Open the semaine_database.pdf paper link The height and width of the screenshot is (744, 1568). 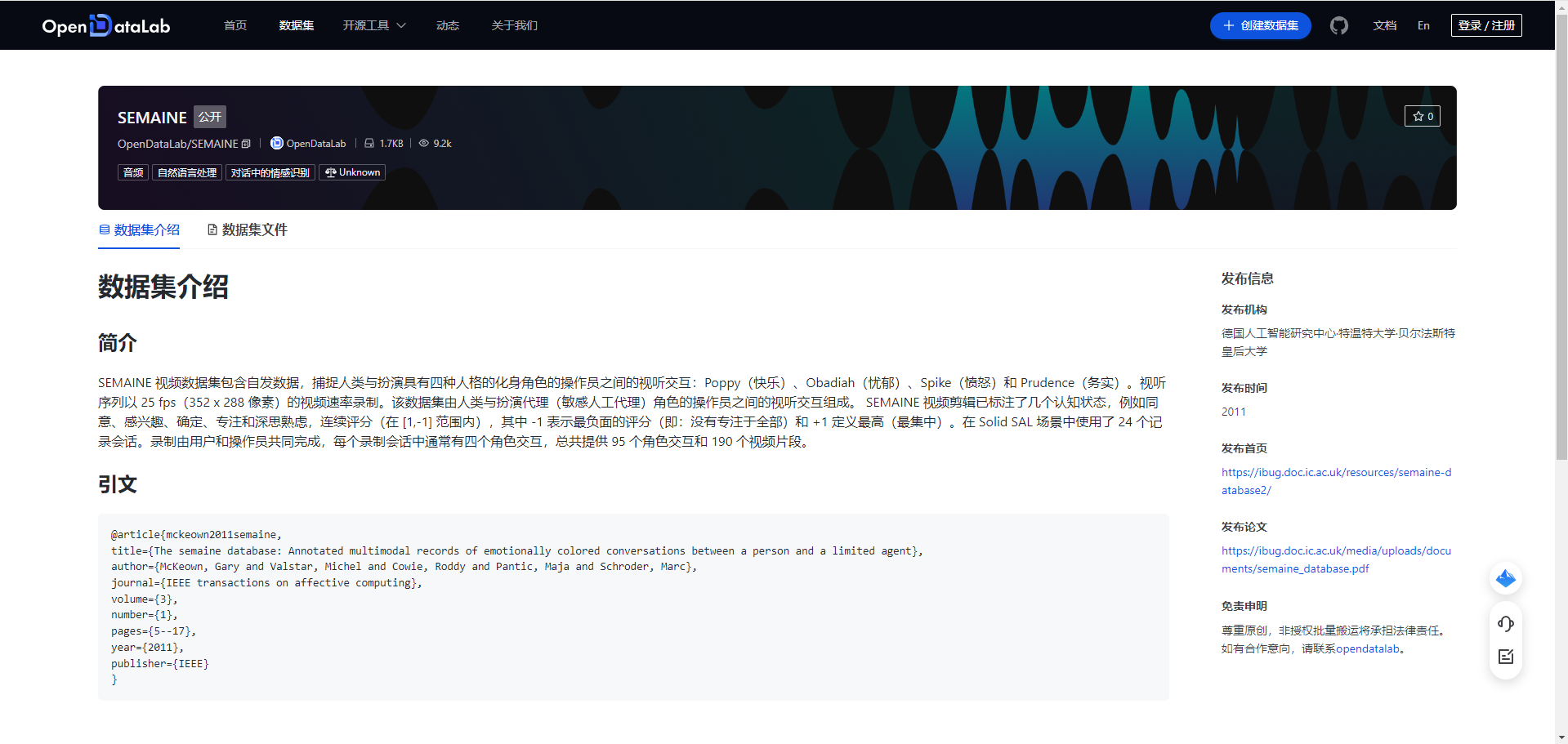pyautogui.click(x=1336, y=559)
